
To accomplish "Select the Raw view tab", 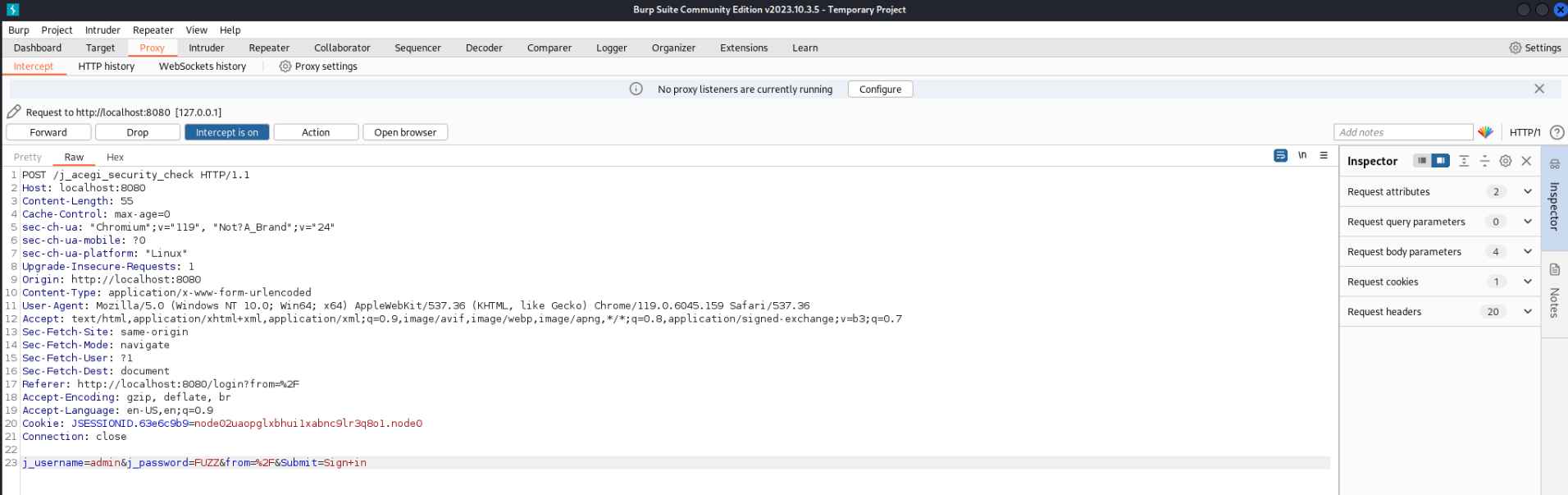I will tap(74, 157).
